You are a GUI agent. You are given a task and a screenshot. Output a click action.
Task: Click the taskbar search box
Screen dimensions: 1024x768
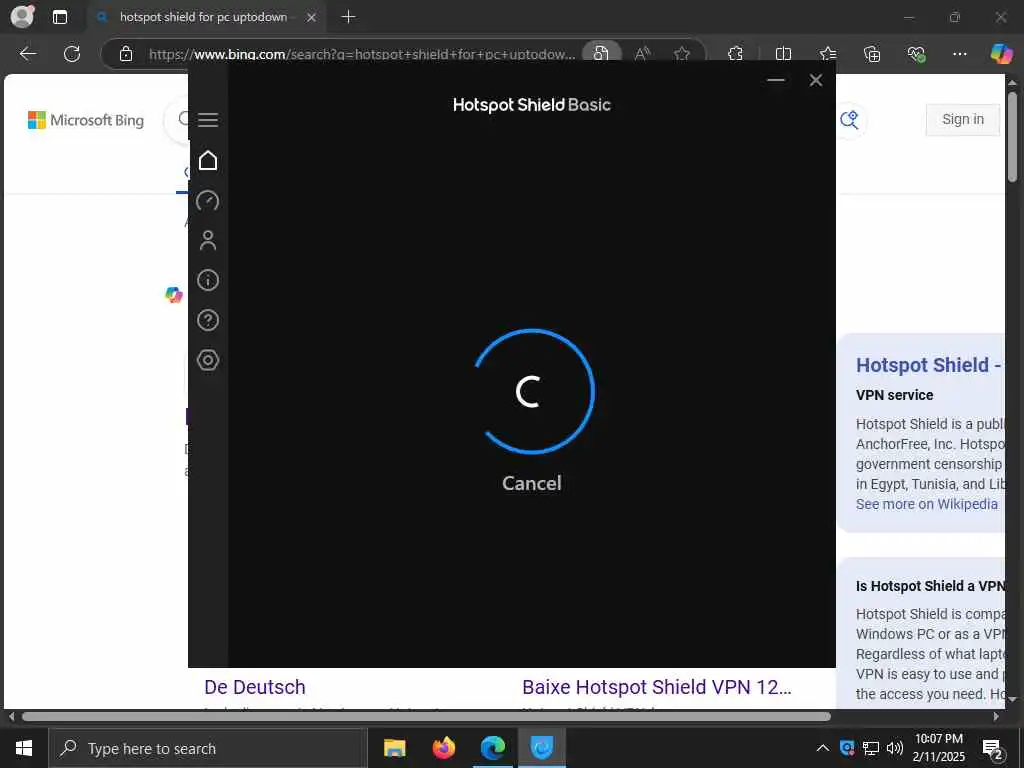click(x=208, y=748)
